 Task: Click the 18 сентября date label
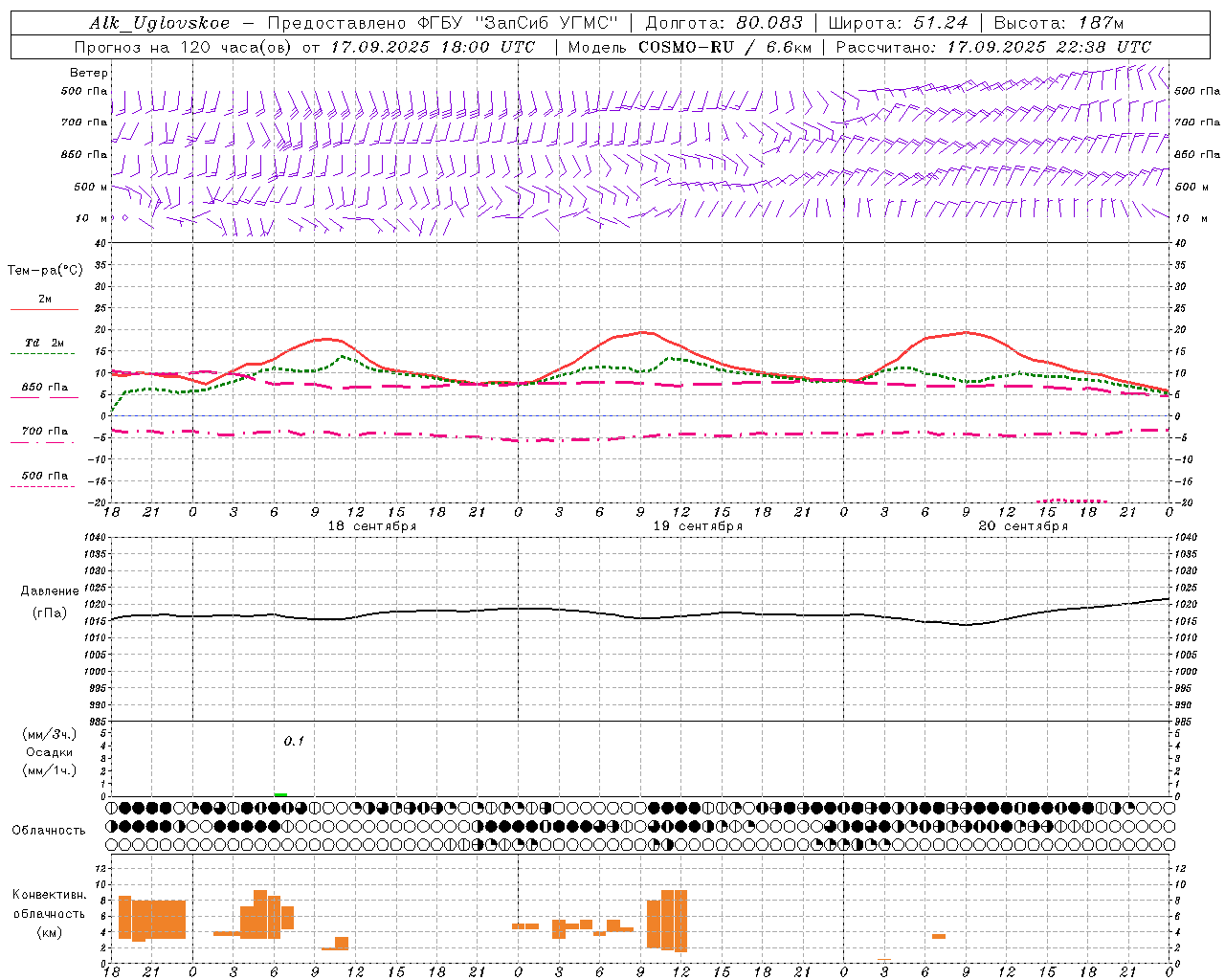(x=372, y=526)
